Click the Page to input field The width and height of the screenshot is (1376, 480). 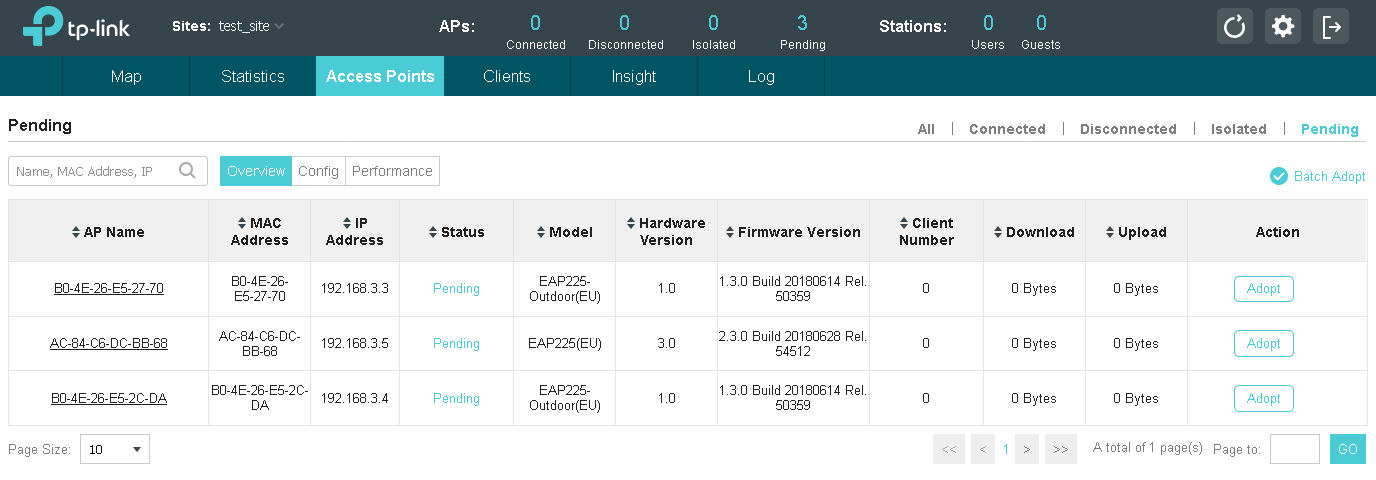point(1294,449)
